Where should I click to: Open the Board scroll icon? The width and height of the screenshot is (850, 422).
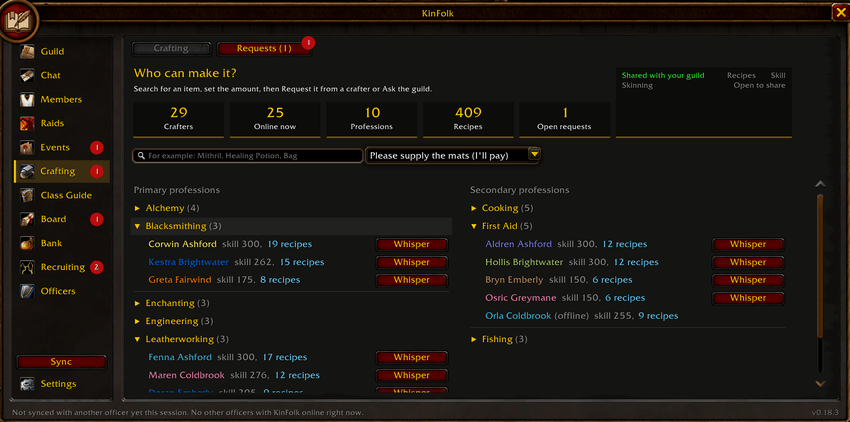click(28, 219)
